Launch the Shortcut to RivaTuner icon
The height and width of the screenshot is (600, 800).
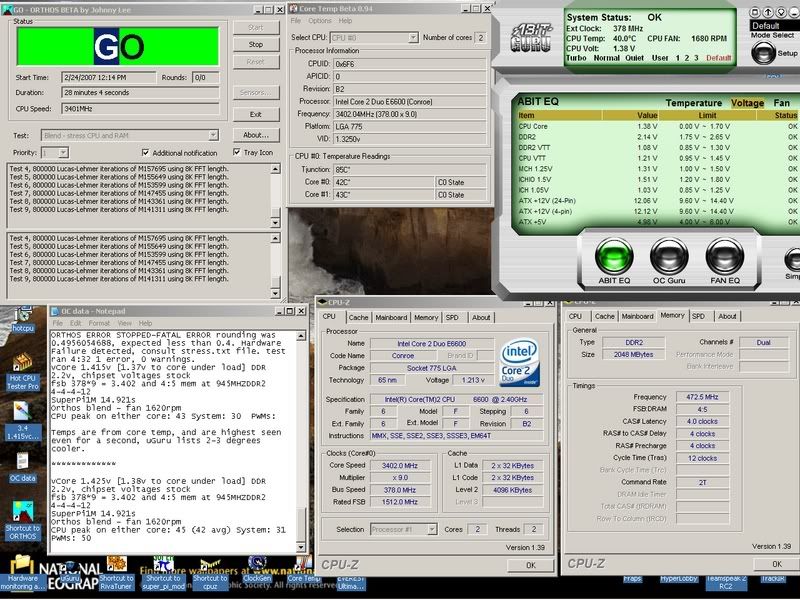tap(116, 573)
